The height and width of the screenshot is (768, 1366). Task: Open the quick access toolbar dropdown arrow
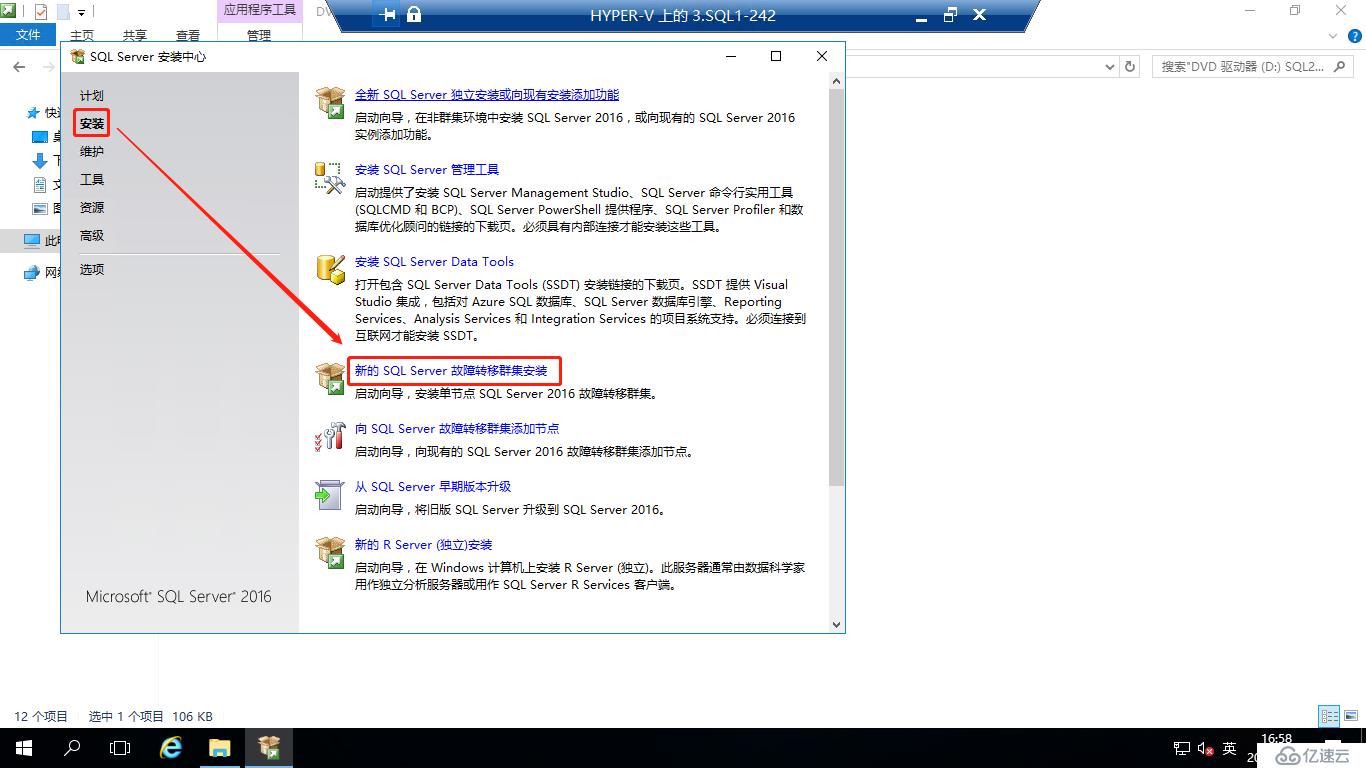point(81,12)
